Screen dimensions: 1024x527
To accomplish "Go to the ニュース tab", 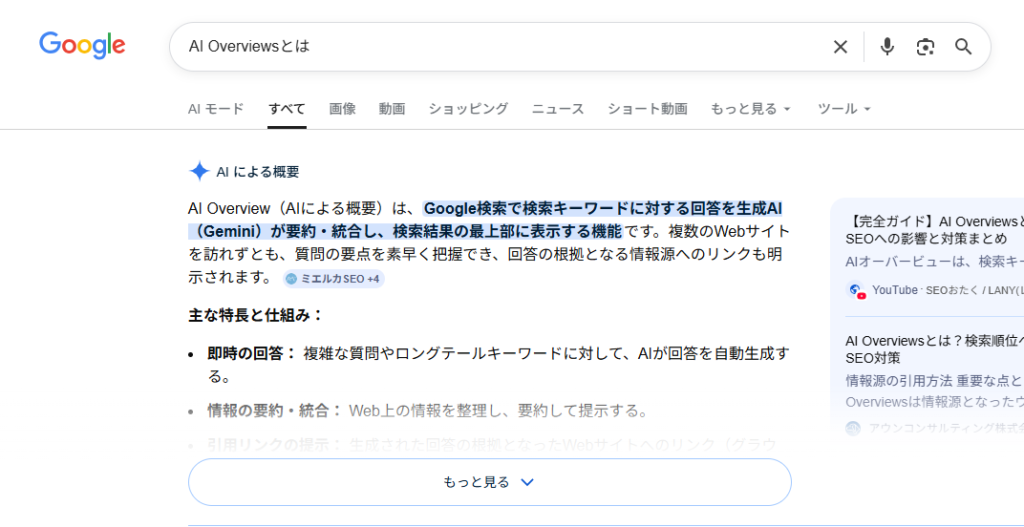I will (557, 109).
